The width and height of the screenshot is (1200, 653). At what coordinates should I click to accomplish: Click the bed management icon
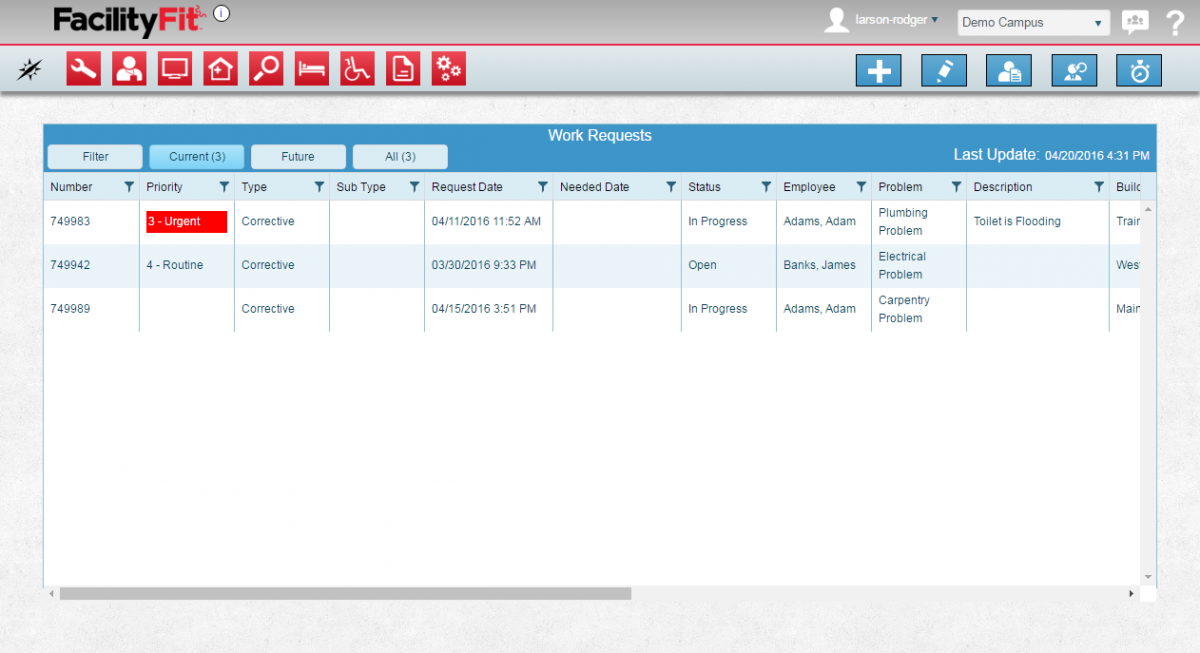[311, 68]
